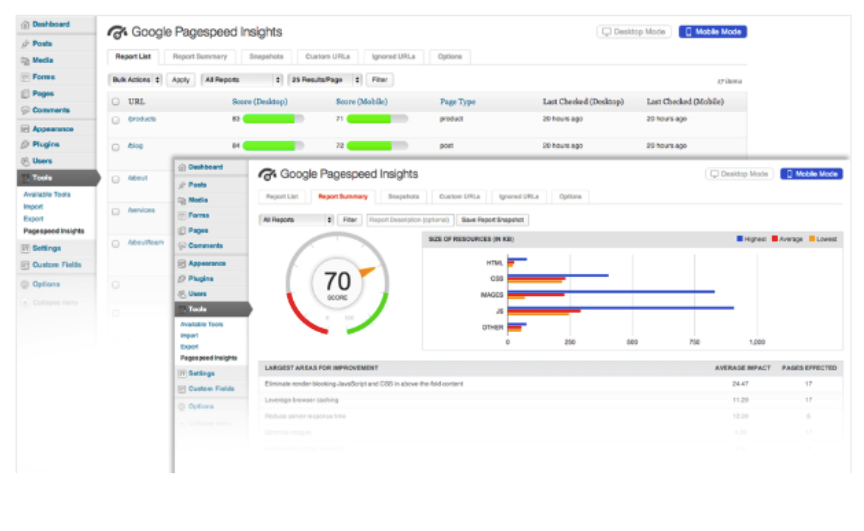Viewport: 864px width, 531px height.
Task: Click the Options icon in back window sidebar
Action: click(25, 285)
